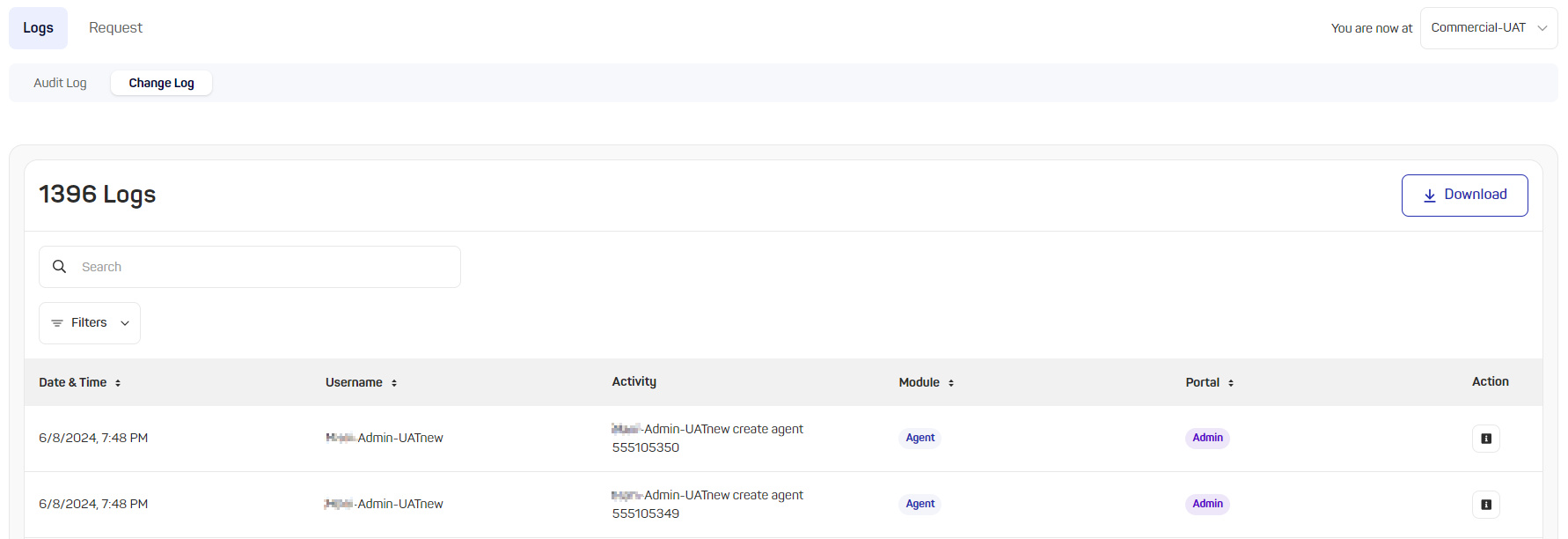The height and width of the screenshot is (539, 1568).
Task: Switch to the Audit Log tab
Action: 60,83
